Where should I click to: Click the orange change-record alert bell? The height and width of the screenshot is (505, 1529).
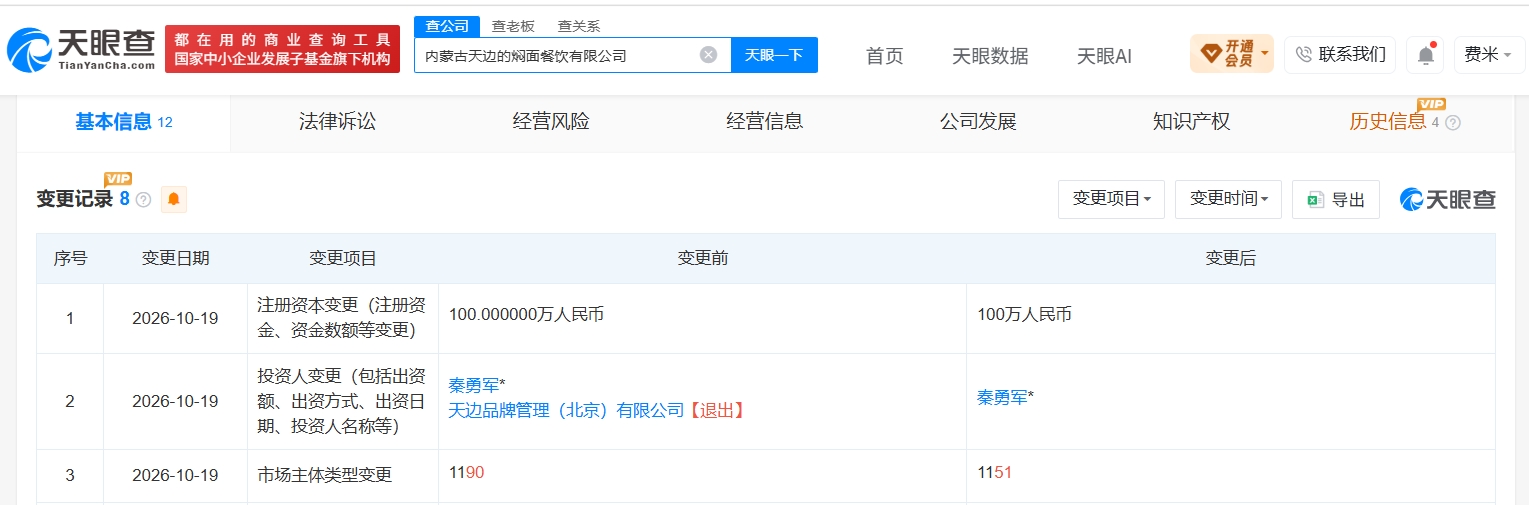click(174, 199)
